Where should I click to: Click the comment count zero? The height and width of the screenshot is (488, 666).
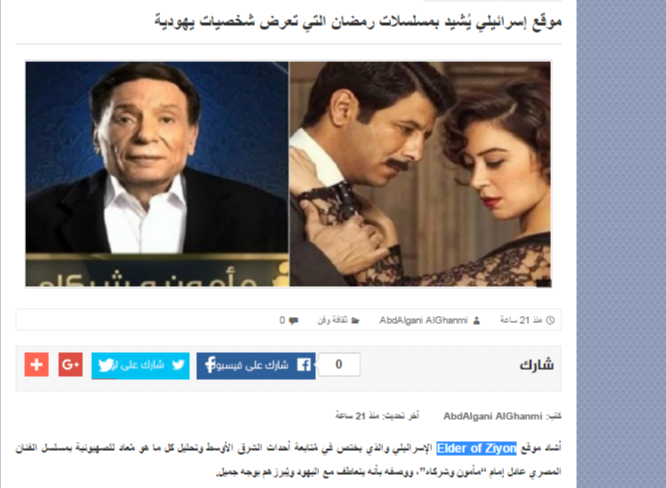282,320
